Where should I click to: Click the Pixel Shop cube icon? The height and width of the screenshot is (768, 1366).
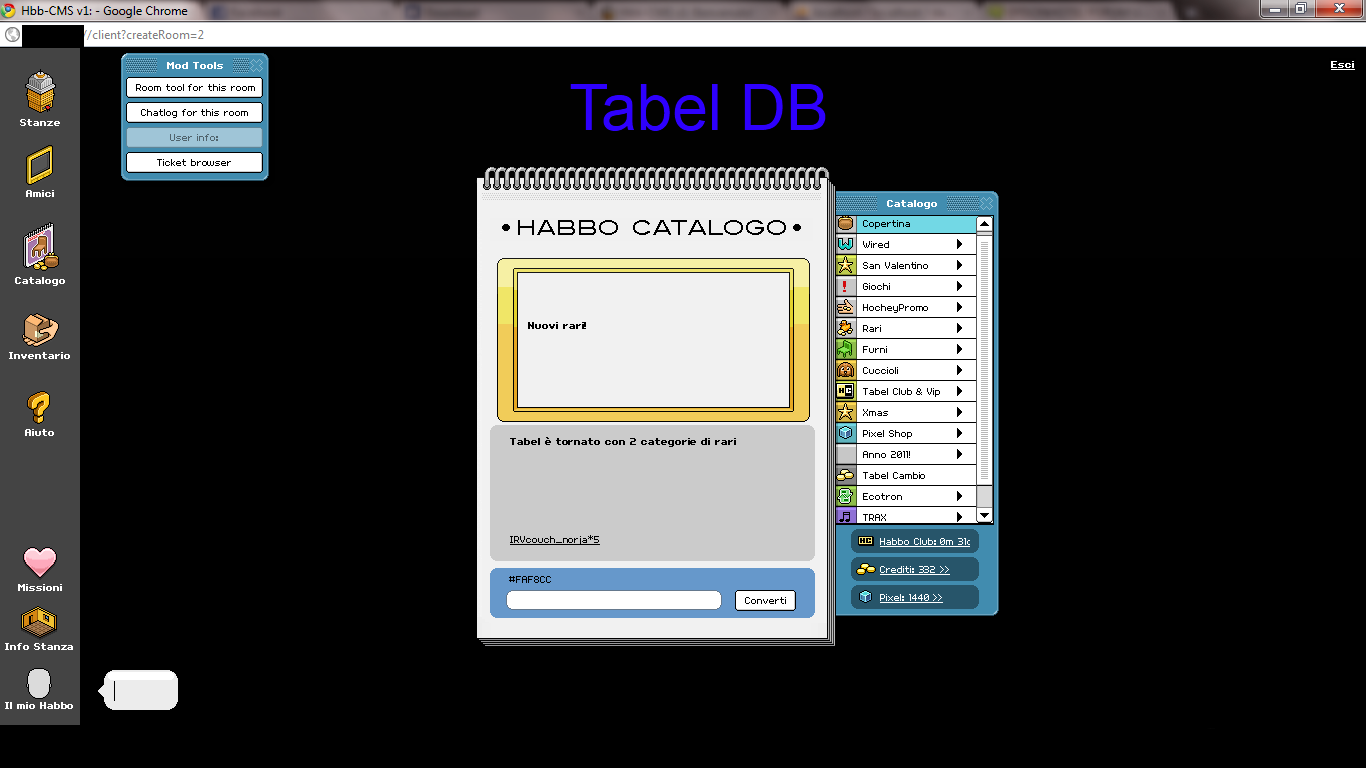tap(846, 433)
